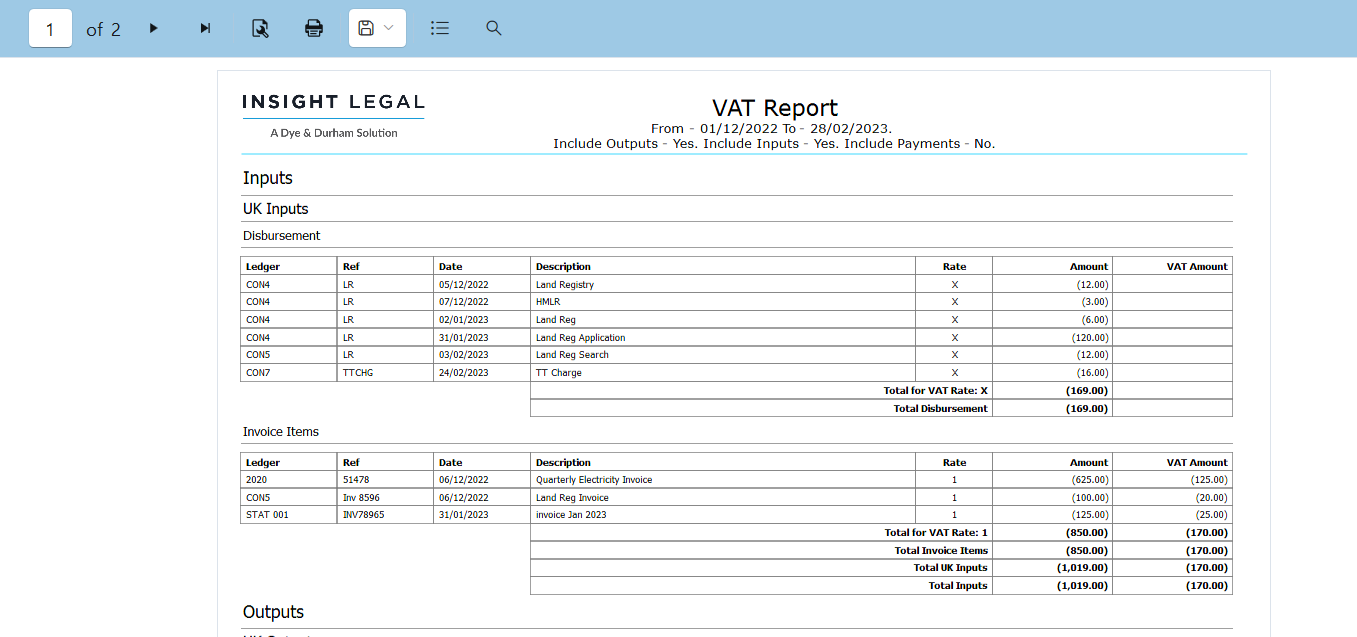This screenshot has width=1357, height=637.
Task: Select the Quarterly Electricity Invoice description
Action: click(x=723, y=480)
